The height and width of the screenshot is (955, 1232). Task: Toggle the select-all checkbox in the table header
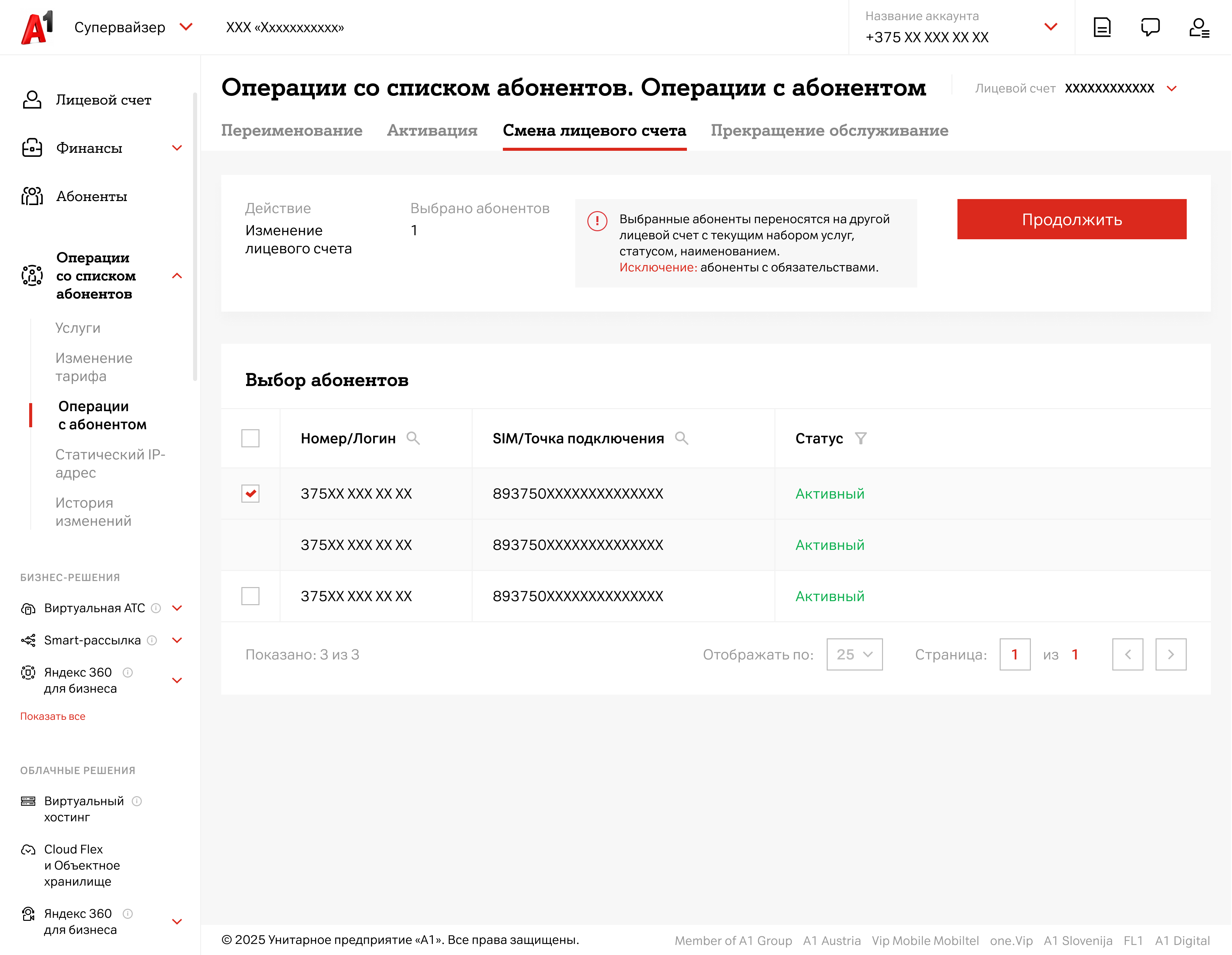pyautogui.click(x=250, y=438)
